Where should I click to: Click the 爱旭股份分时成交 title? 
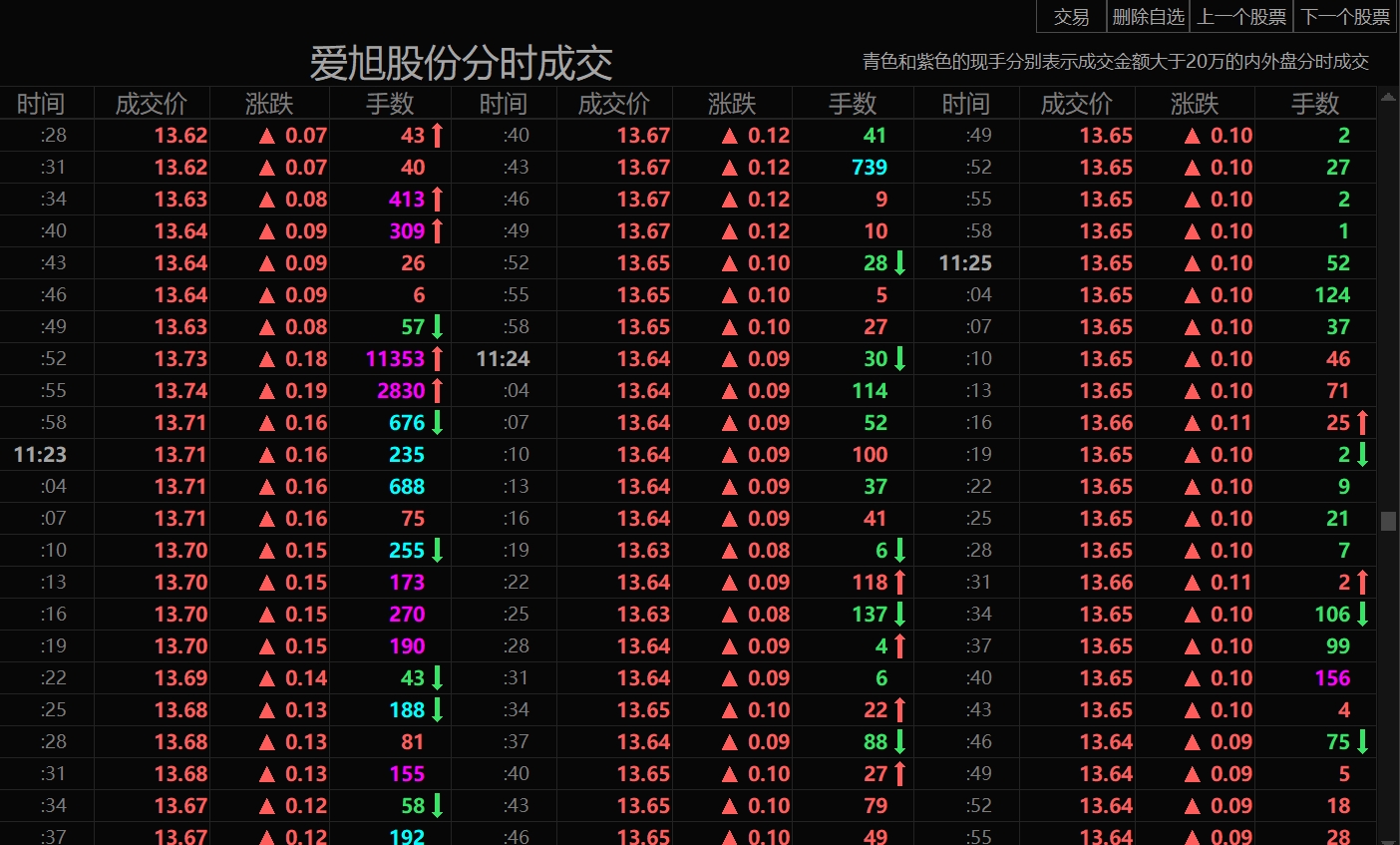(x=461, y=64)
